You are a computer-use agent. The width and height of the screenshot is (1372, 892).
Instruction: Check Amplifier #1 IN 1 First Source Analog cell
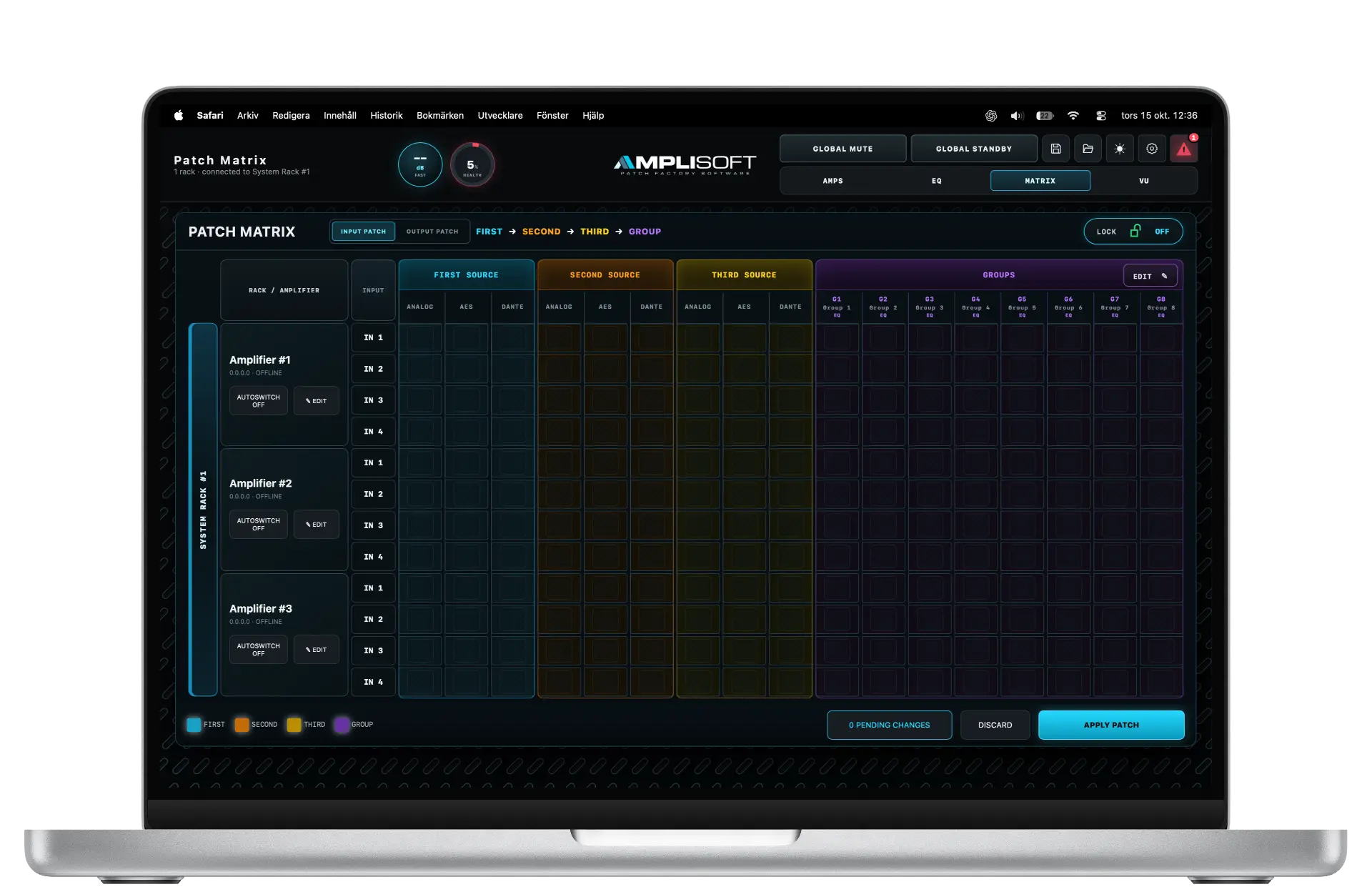[x=421, y=337]
